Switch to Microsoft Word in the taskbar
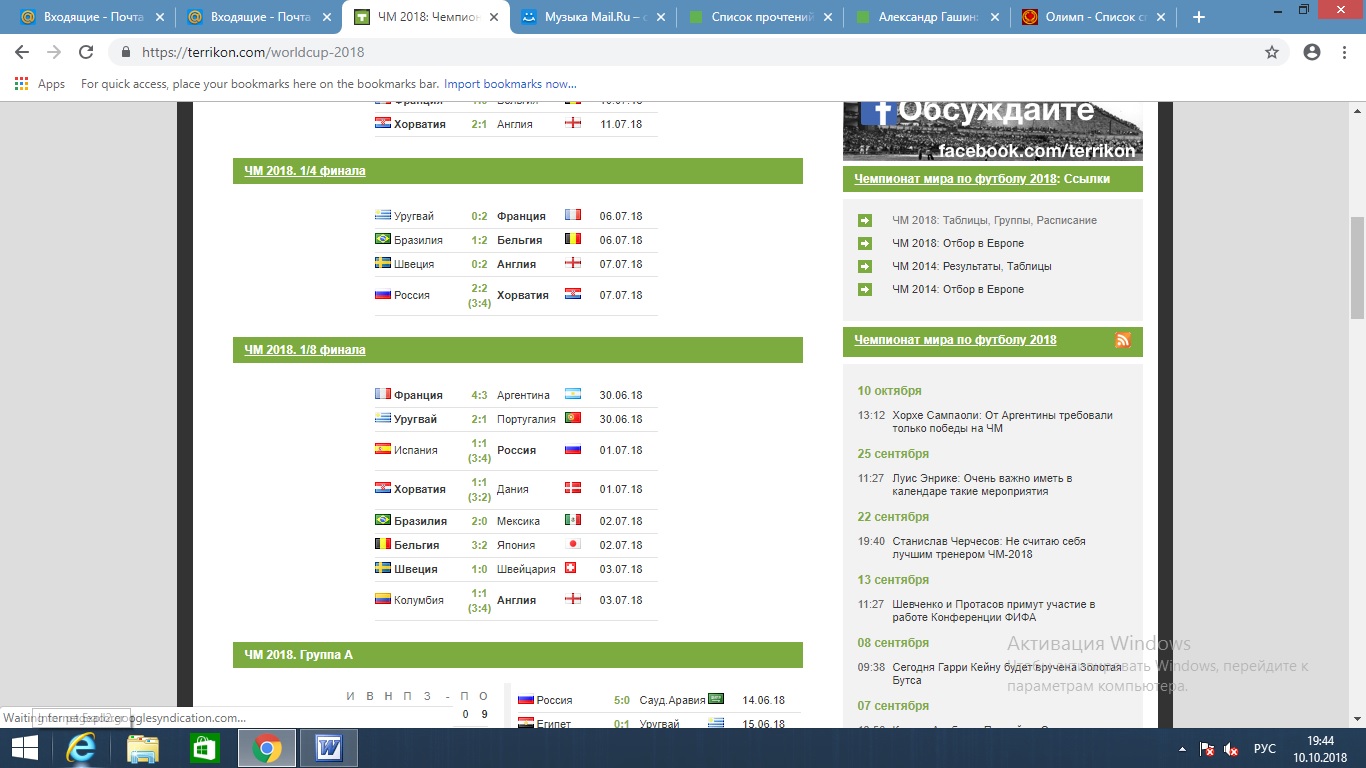This screenshot has width=1366, height=768. point(329,748)
